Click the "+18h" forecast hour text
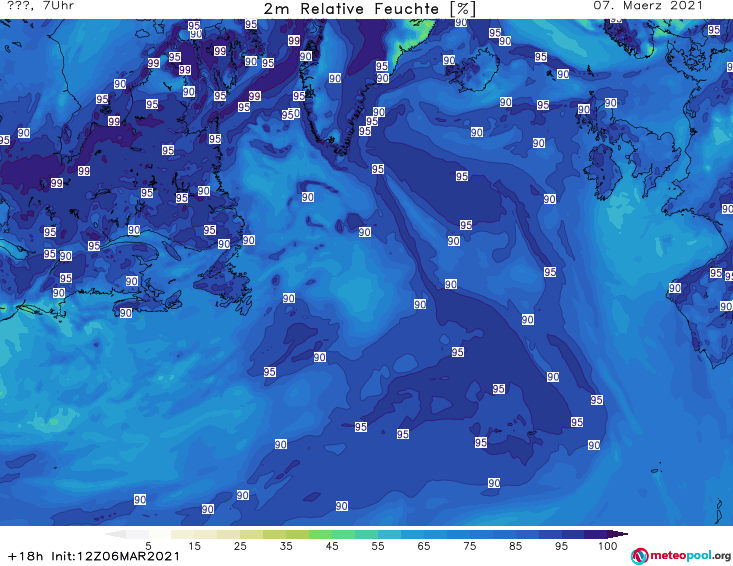The height and width of the screenshot is (566, 733). pos(26,556)
